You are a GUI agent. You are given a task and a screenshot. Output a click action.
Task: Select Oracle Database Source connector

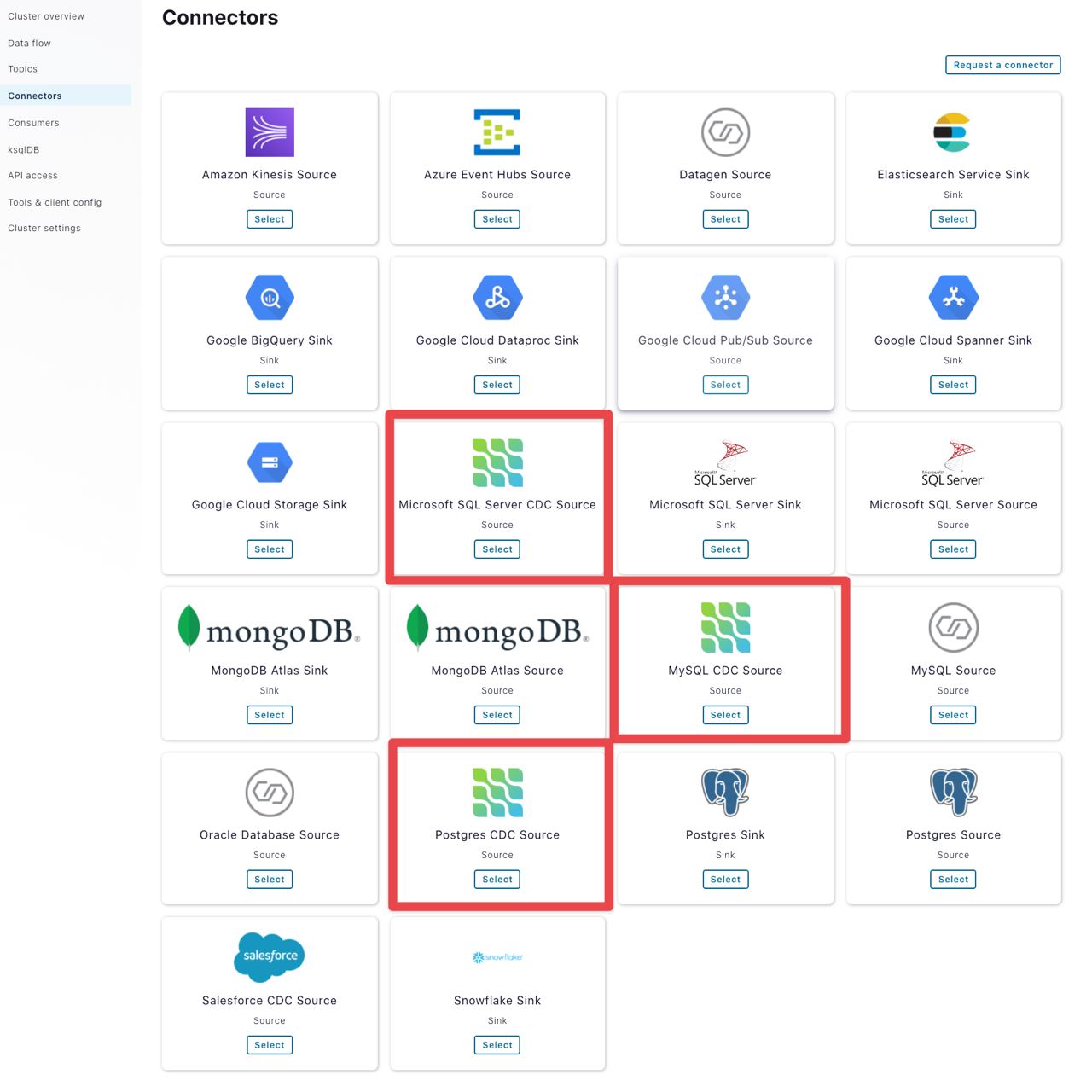tap(270, 880)
